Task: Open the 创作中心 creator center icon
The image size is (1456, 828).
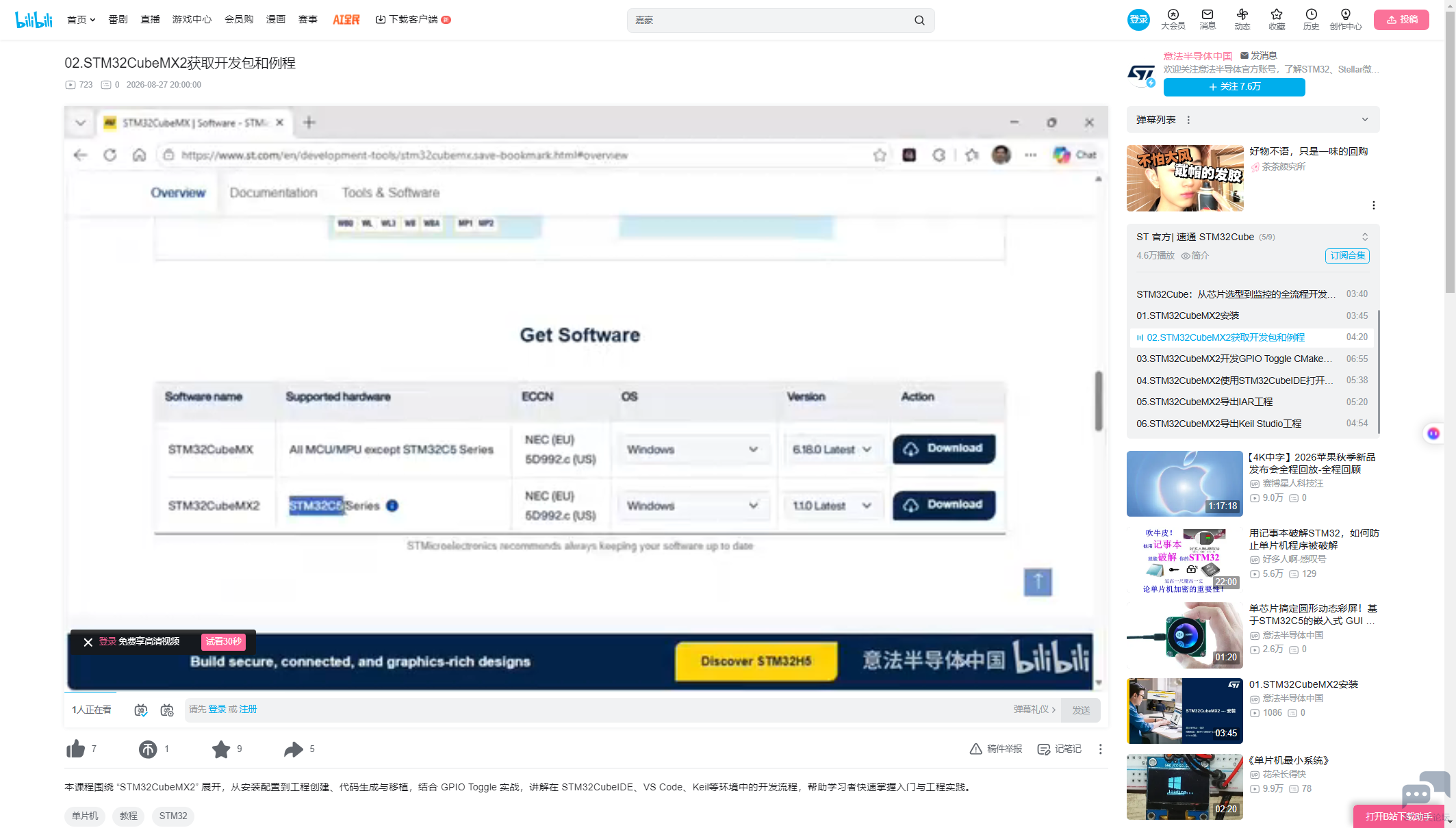Action: tap(1346, 19)
